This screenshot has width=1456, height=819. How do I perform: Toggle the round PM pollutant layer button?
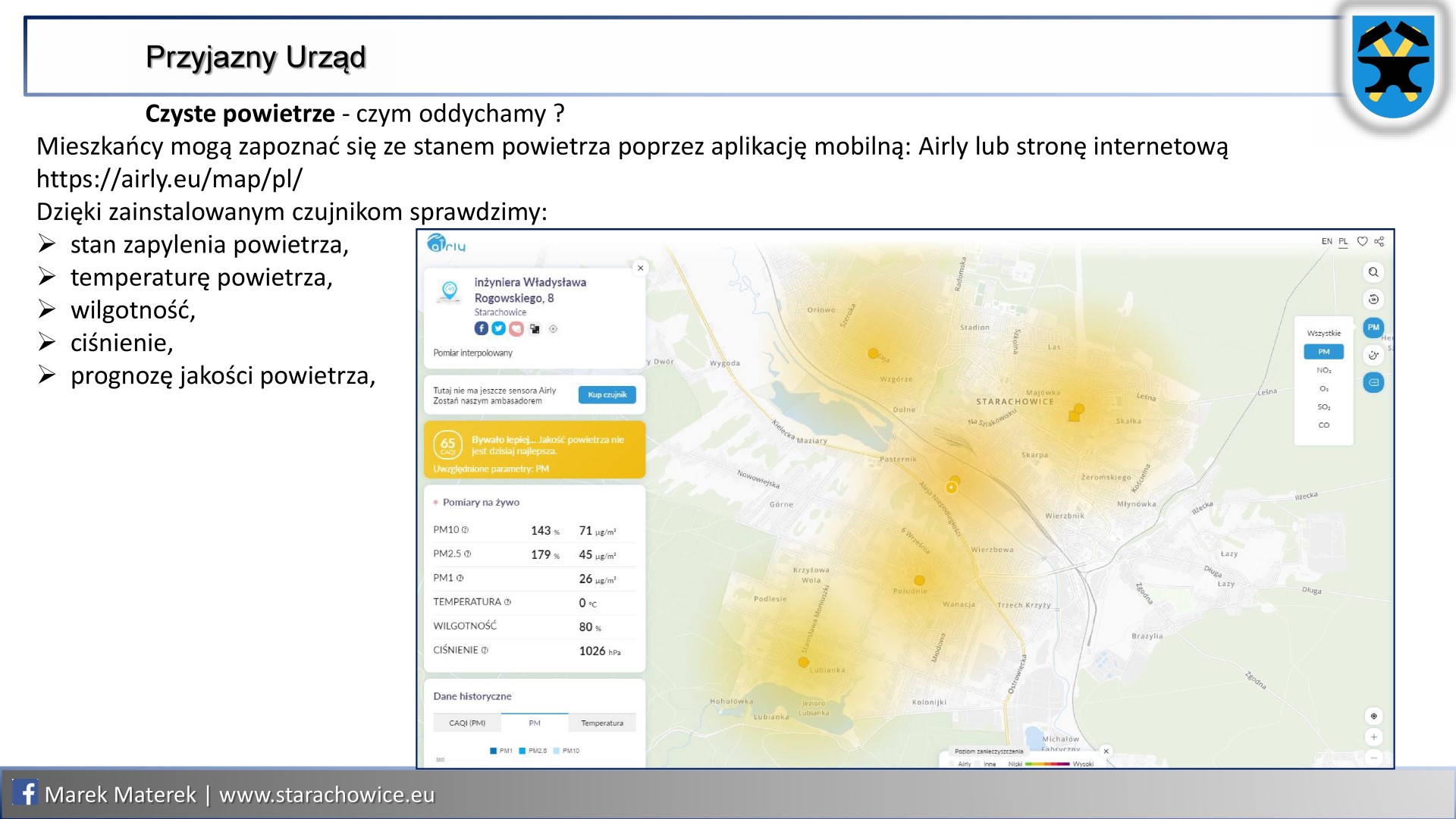(x=1373, y=328)
